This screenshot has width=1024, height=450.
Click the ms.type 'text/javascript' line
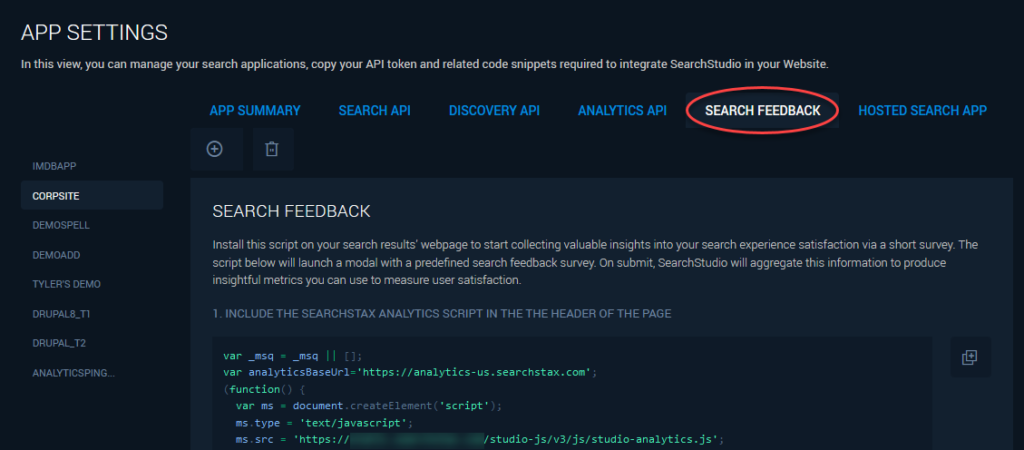click(325, 423)
